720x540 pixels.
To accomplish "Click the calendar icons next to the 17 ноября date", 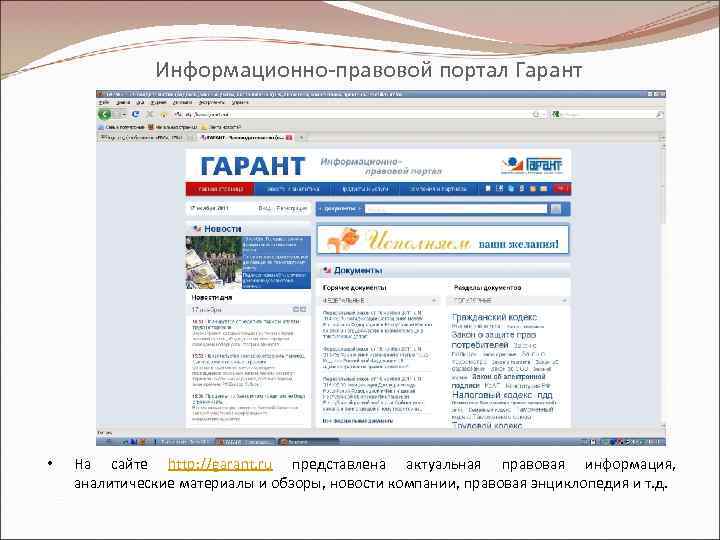I will point(299,309).
